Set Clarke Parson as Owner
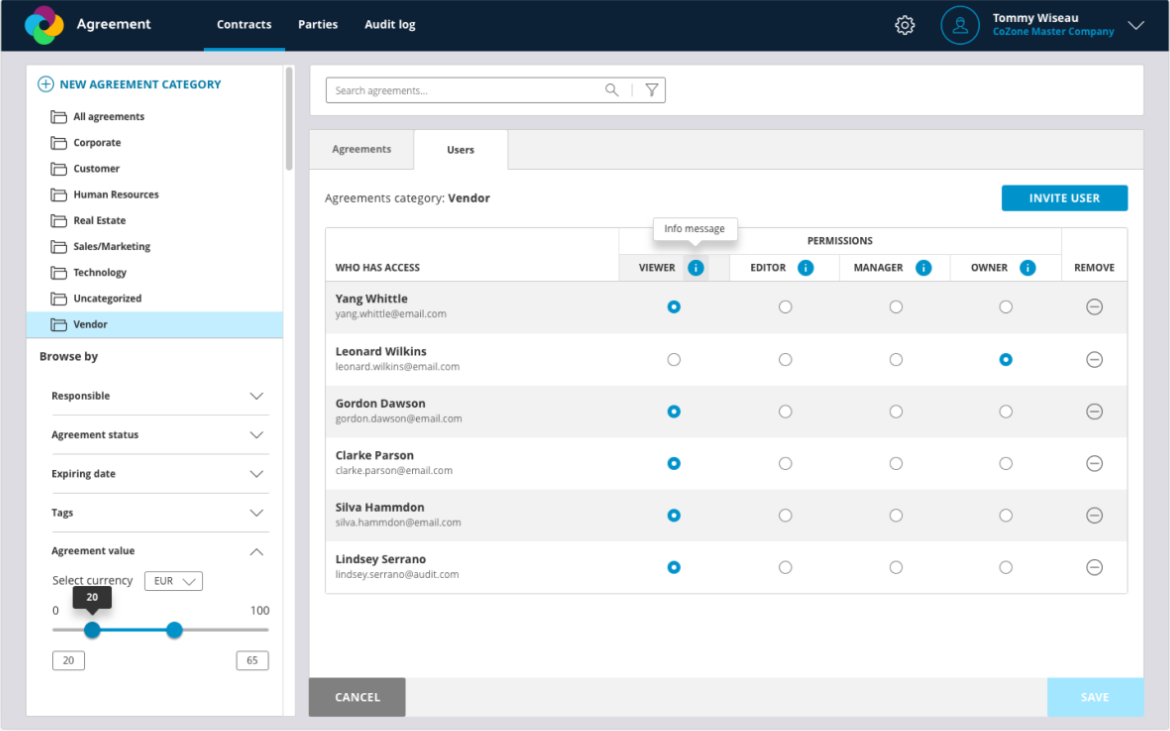The width and height of the screenshot is (1170, 731). [x=1006, y=463]
